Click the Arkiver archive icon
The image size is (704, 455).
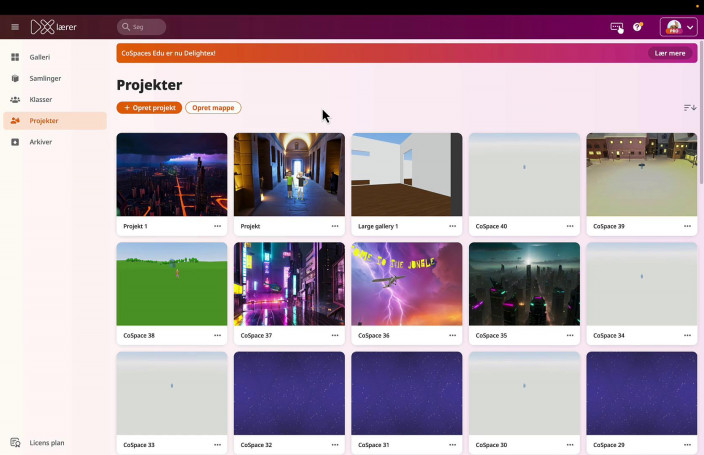[x=15, y=142]
